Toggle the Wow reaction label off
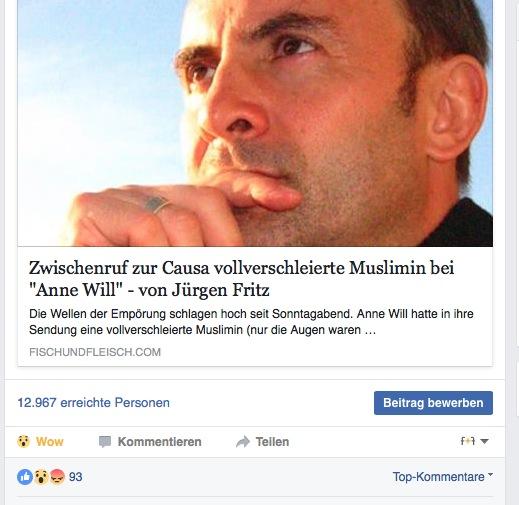 [x=50, y=442]
